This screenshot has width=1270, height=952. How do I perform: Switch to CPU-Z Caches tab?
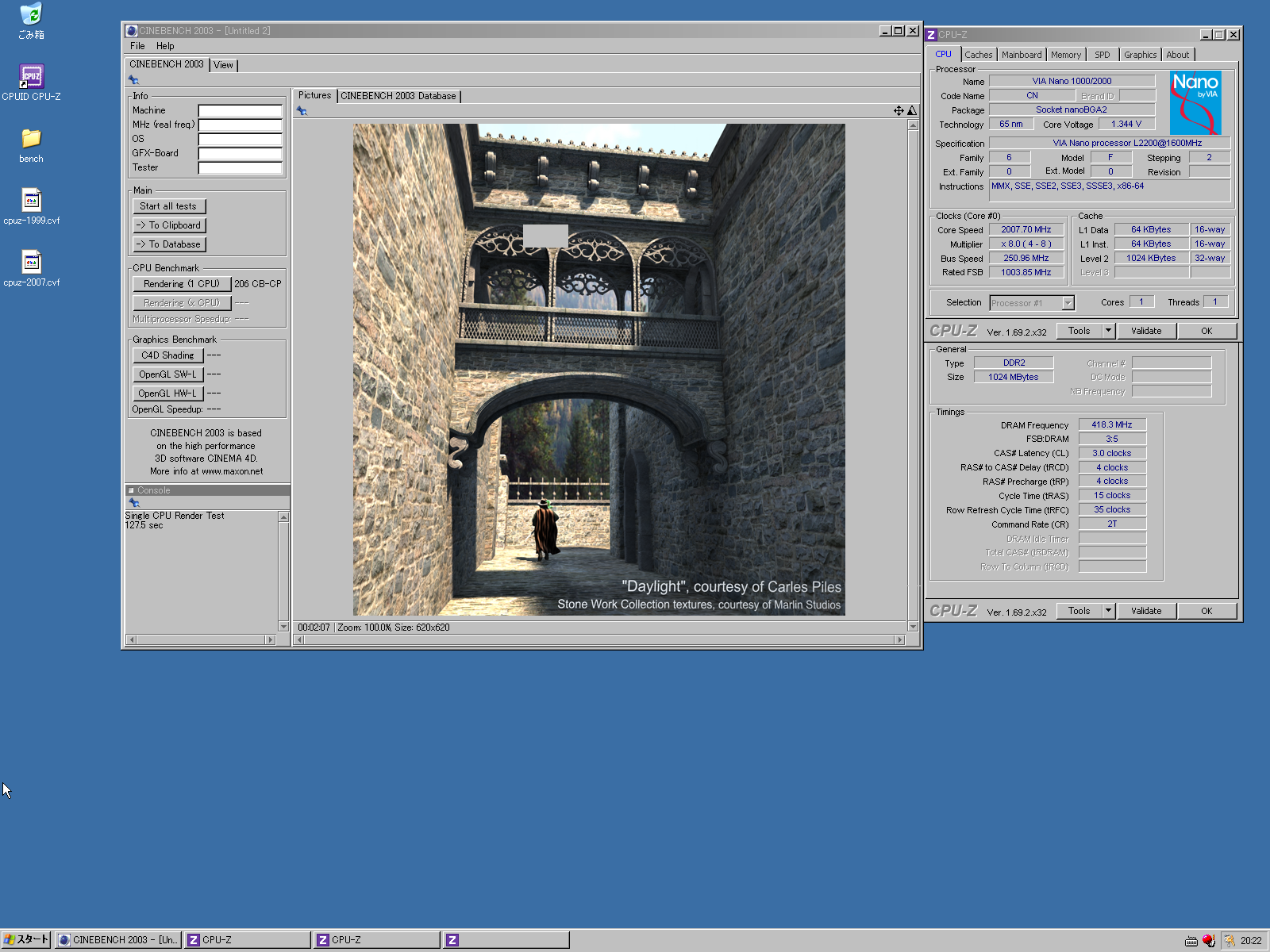[978, 55]
